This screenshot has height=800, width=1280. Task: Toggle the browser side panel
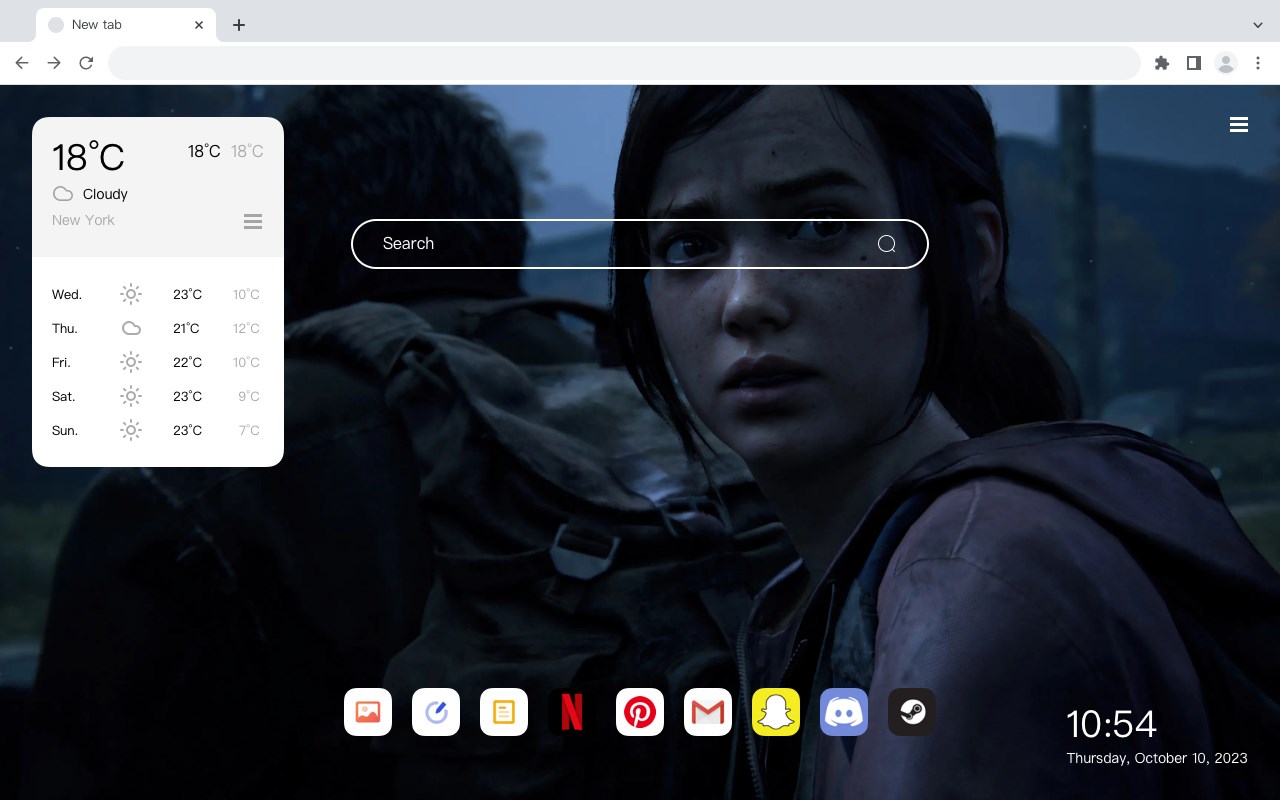[1193, 63]
